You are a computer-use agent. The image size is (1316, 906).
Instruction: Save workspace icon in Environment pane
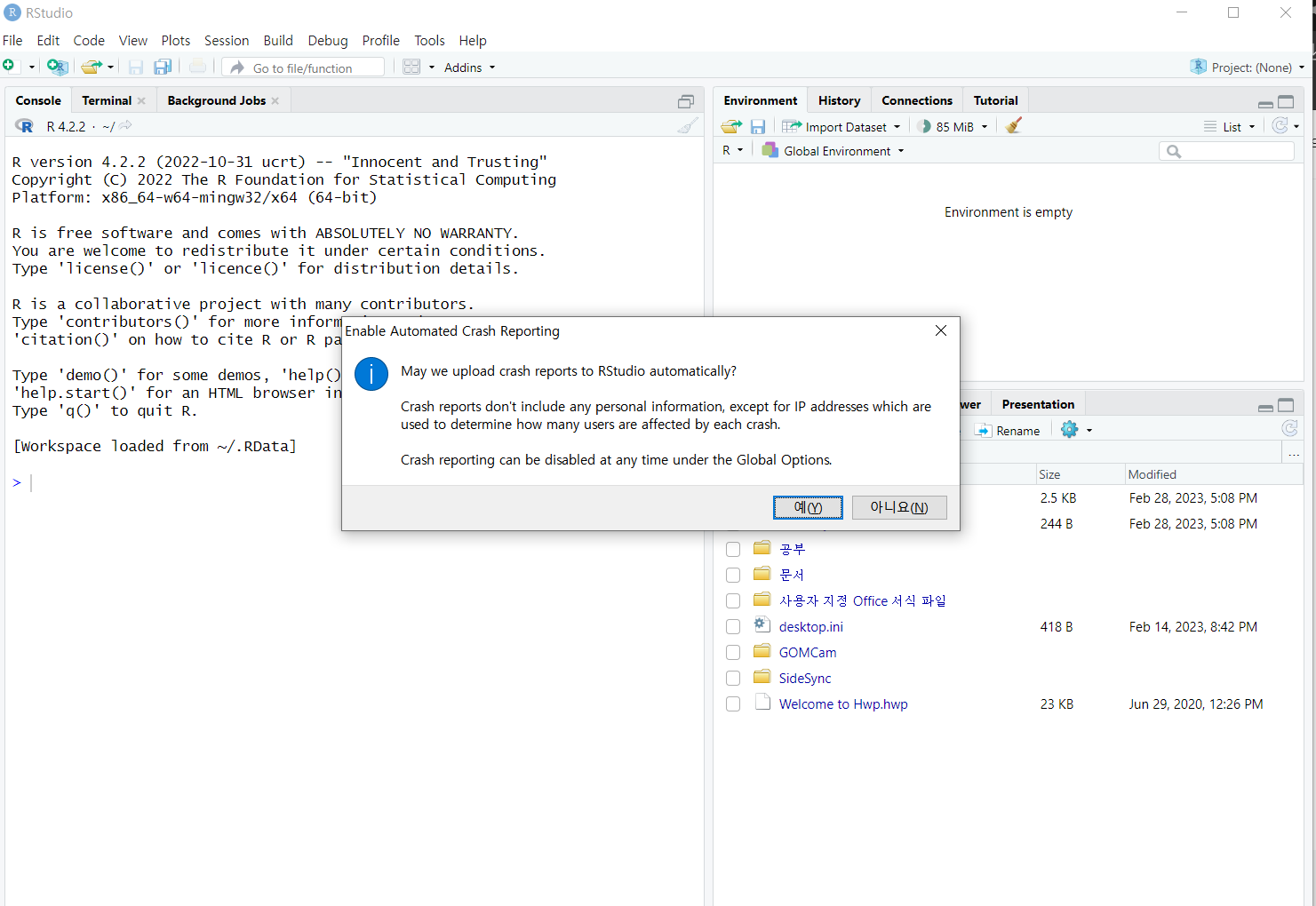point(758,126)
